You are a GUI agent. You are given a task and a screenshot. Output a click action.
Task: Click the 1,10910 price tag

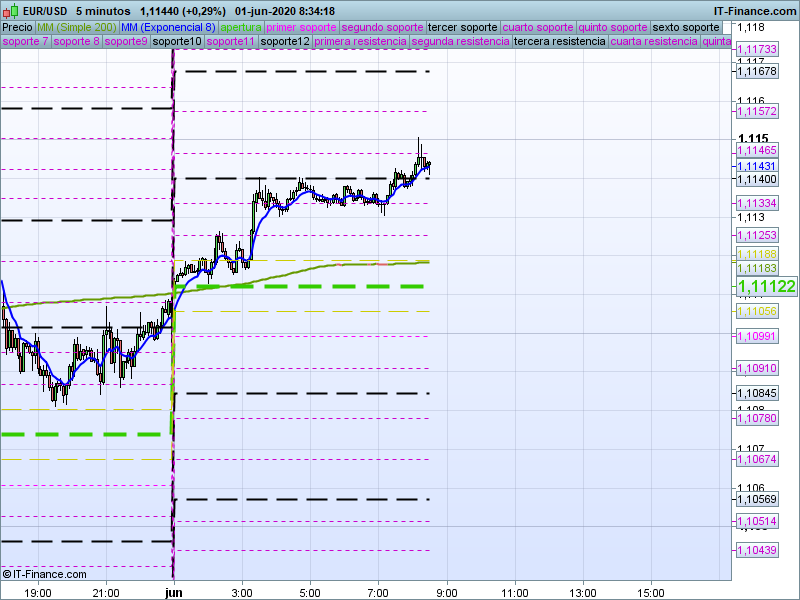tap(757, 368)
